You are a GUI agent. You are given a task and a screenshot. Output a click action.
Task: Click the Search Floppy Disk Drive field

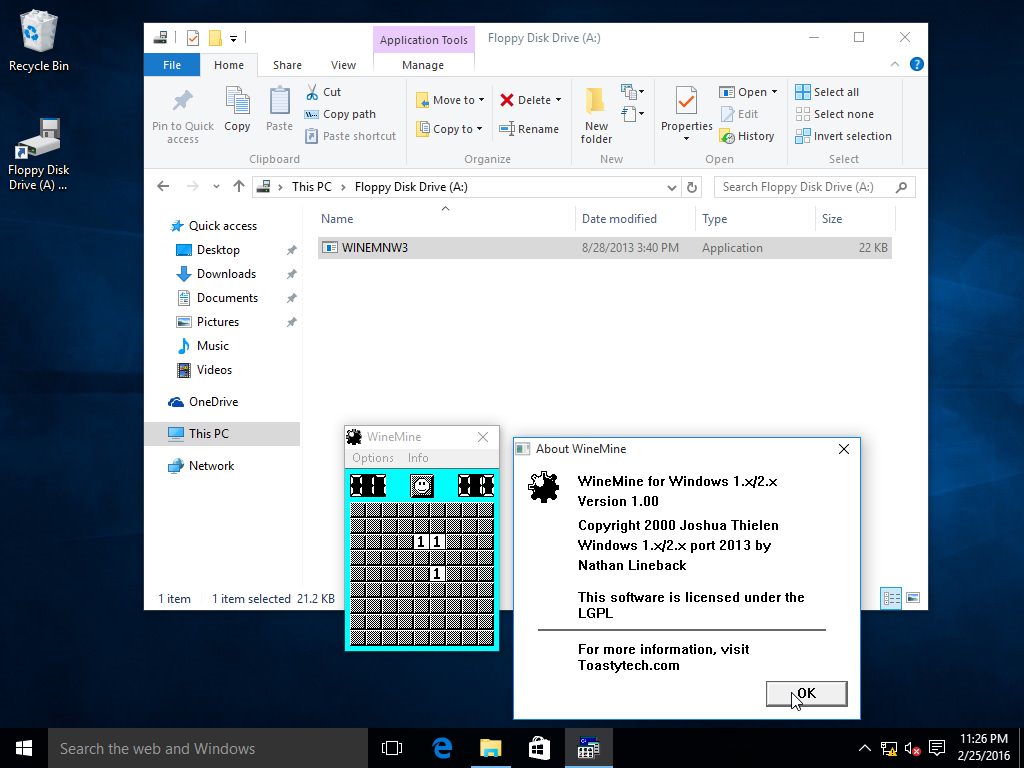click(814, 187)
